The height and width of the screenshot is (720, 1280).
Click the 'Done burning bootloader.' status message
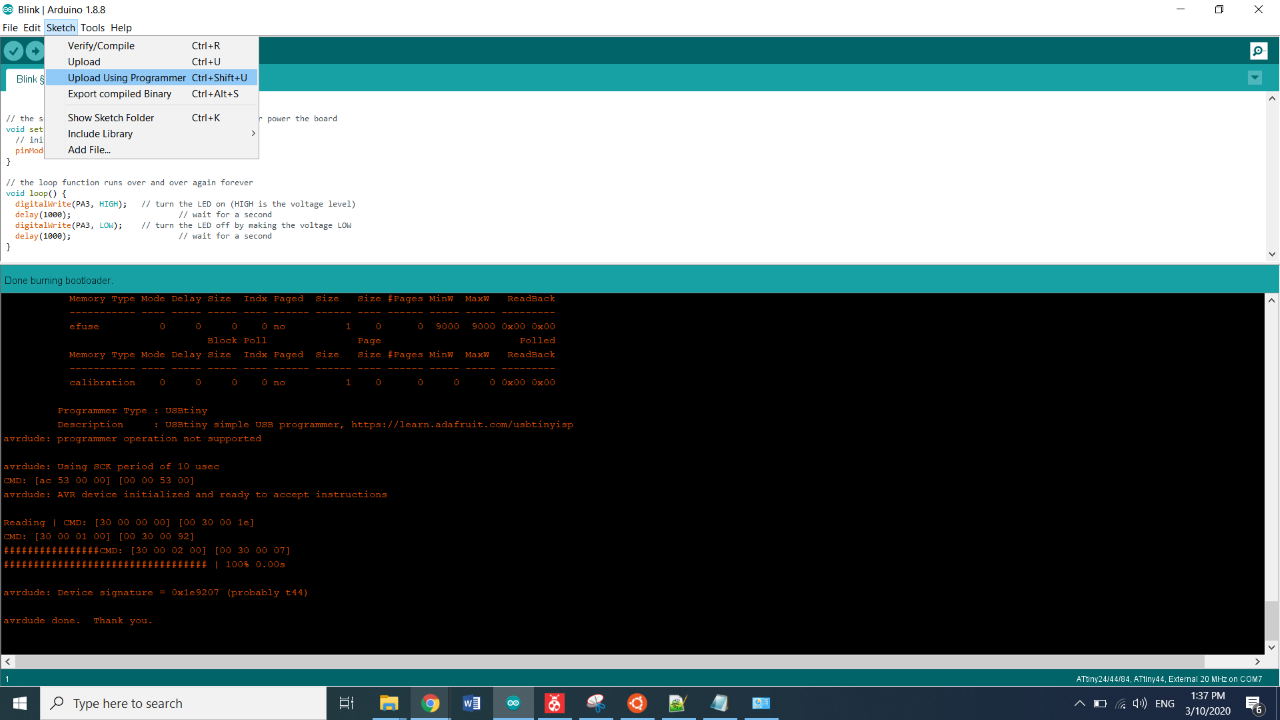coord(59,280)
